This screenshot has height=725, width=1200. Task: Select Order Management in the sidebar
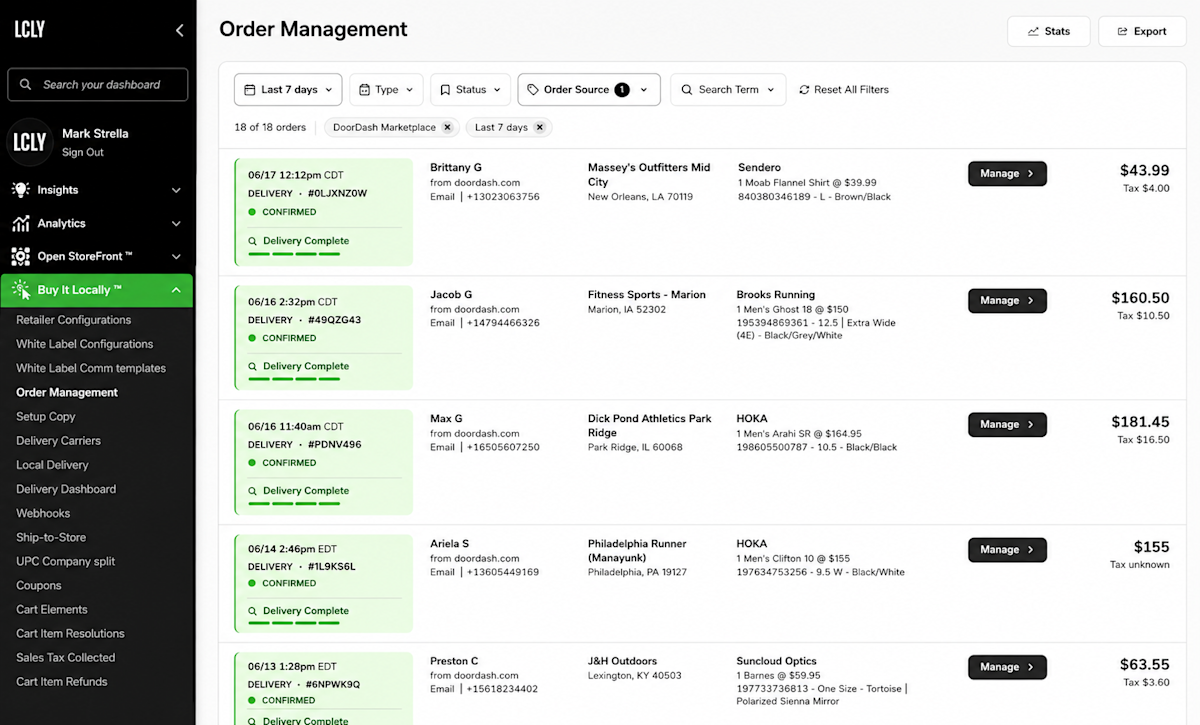[x=67, y=393]
